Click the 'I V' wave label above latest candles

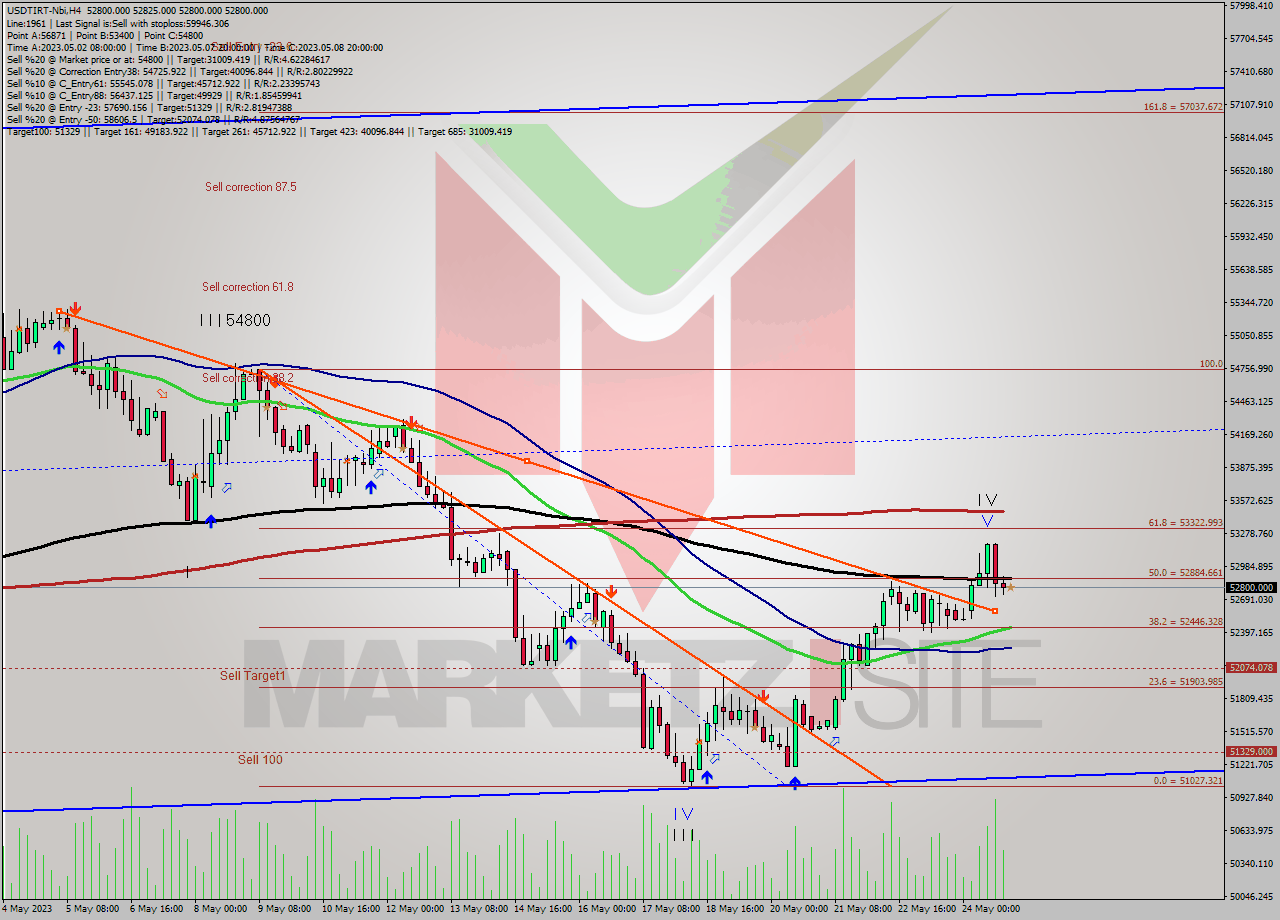(x=987, y=500)
